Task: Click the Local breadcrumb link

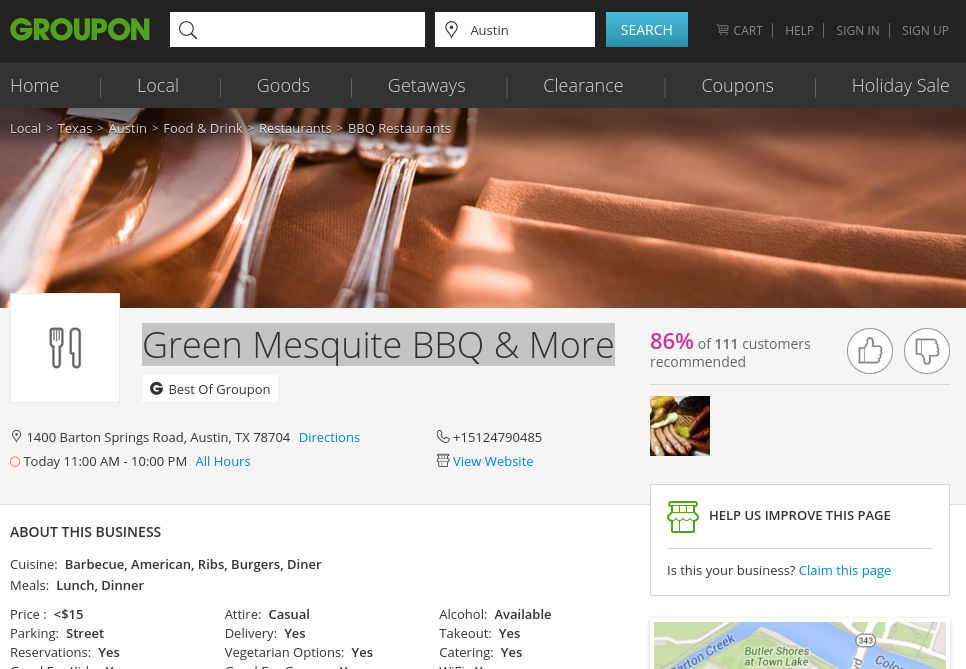Action: (25, 128)
